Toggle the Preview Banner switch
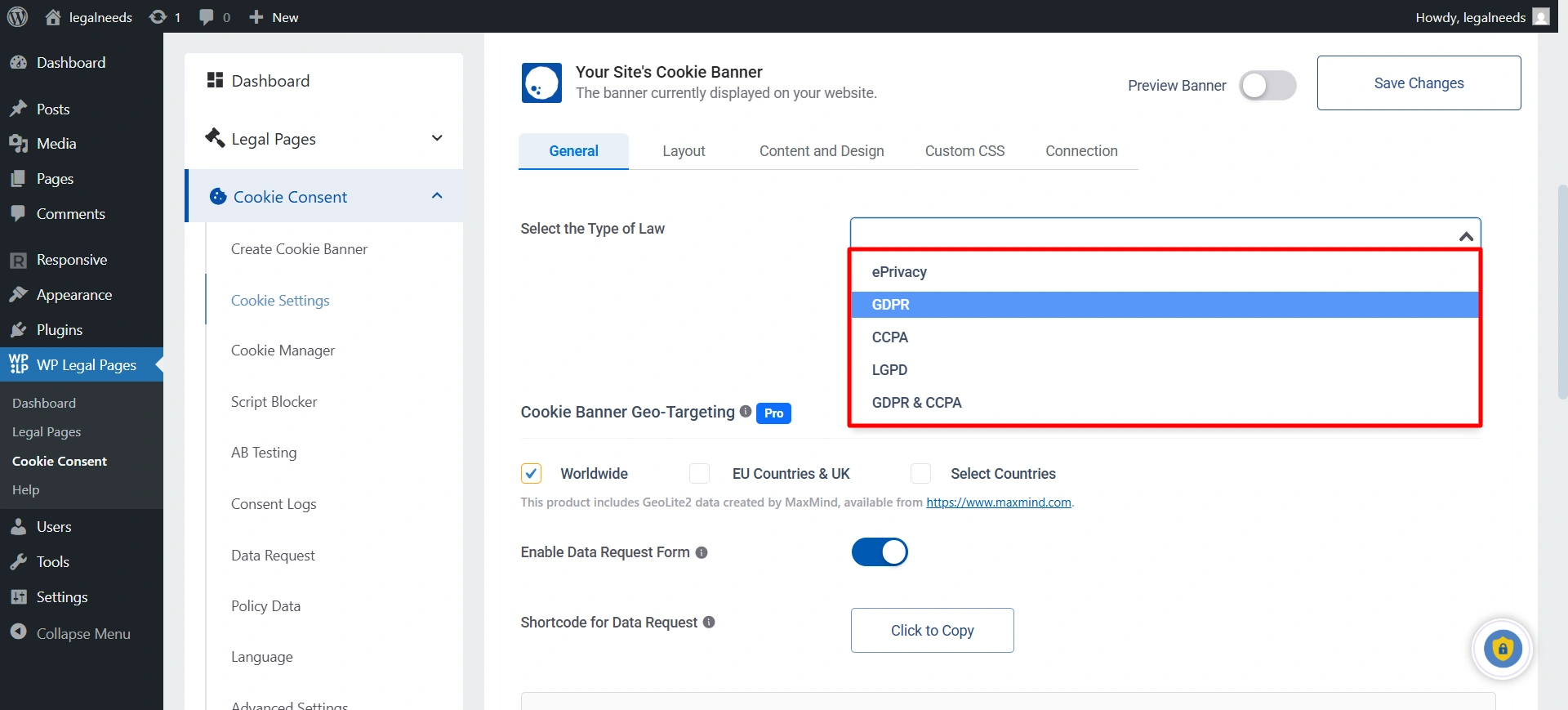This screenshot has height=710, width=1568. [1267, 86]
